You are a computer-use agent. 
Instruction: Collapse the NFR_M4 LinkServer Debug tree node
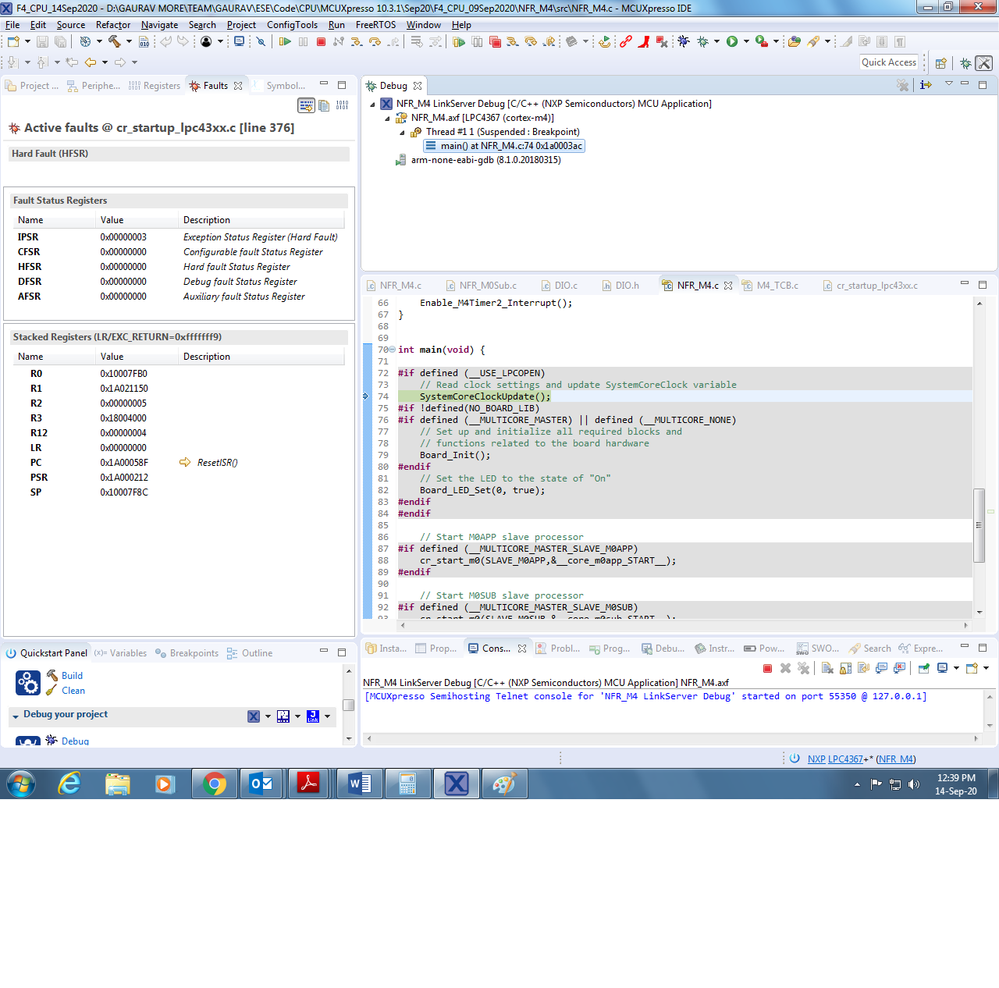373,104
